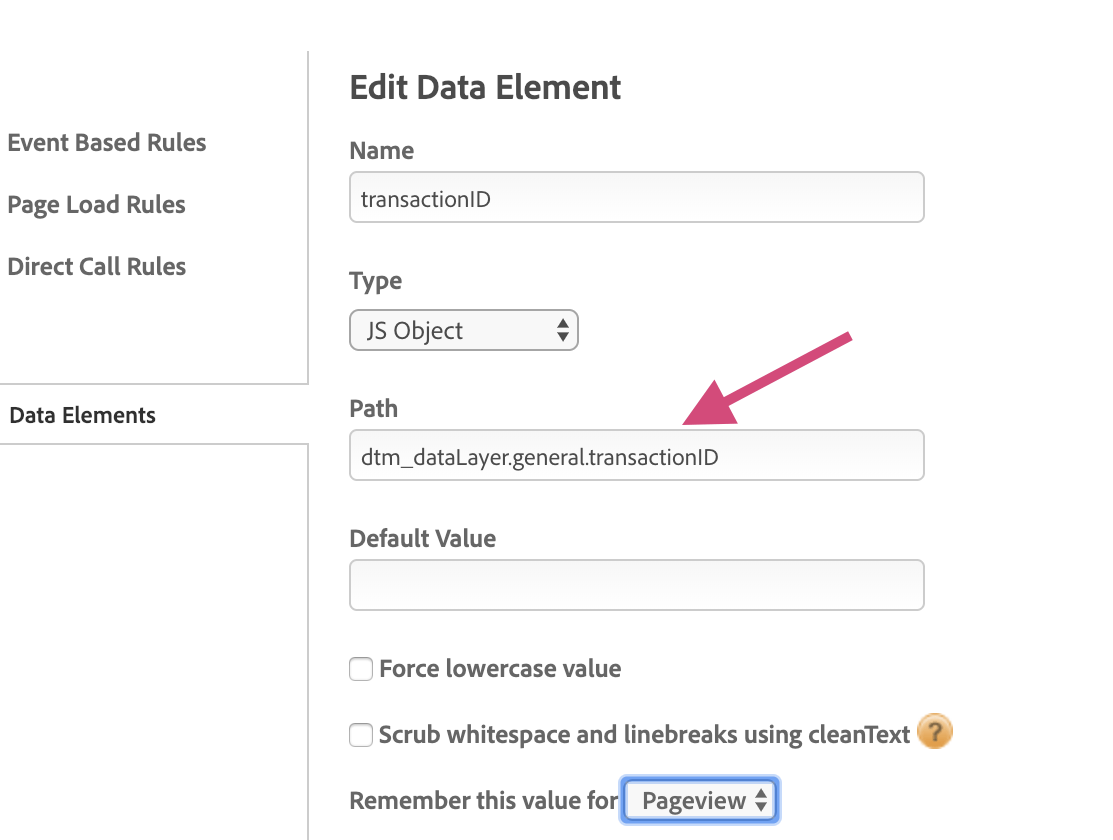Image resolution: width=1113 pixels, height=840 pixels.
Task: Click the 'Name' field label
Action: tap(381, 151)
